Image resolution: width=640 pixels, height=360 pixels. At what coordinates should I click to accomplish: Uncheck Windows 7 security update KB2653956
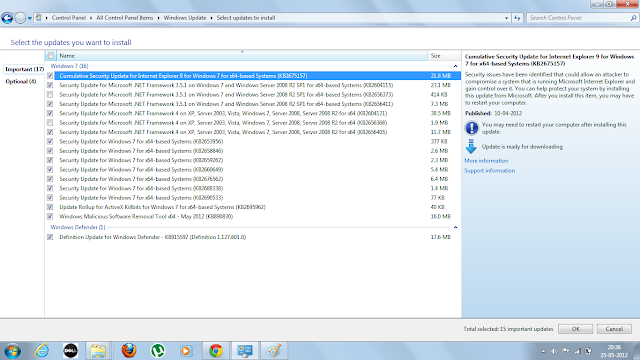(50, 142)
